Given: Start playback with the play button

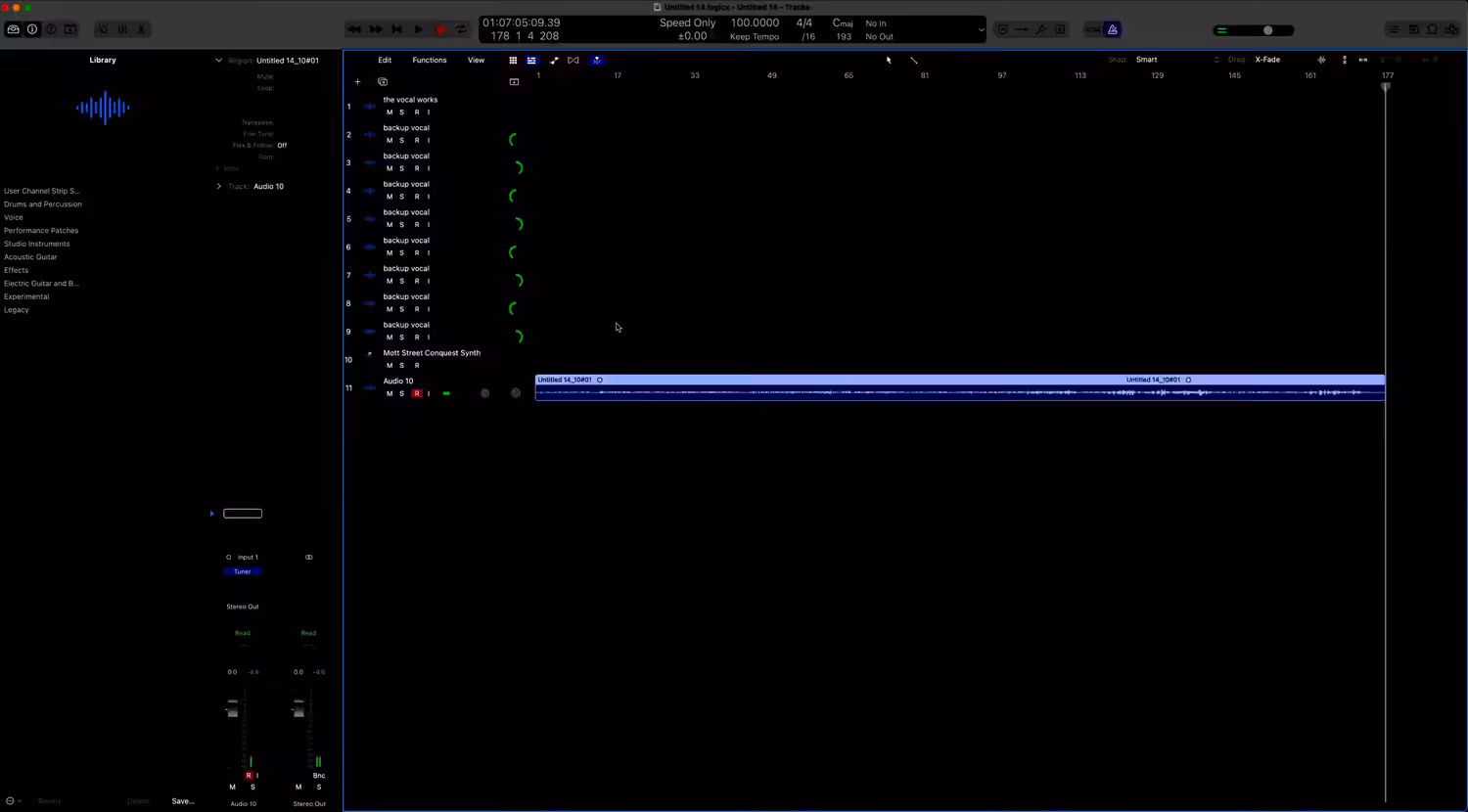Looking at the screenshot, I should 419,29.
